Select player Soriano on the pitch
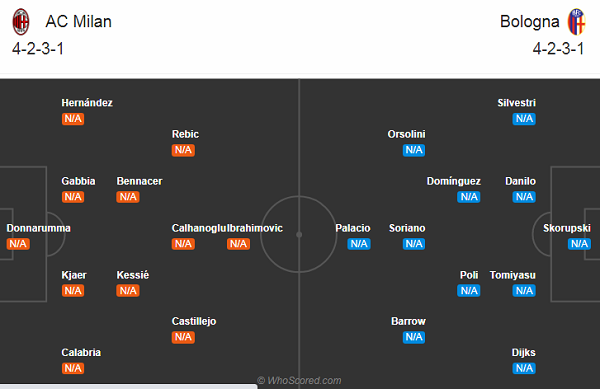Image resolution: width=600 pixels, height=389 pixels. point(407,228)
